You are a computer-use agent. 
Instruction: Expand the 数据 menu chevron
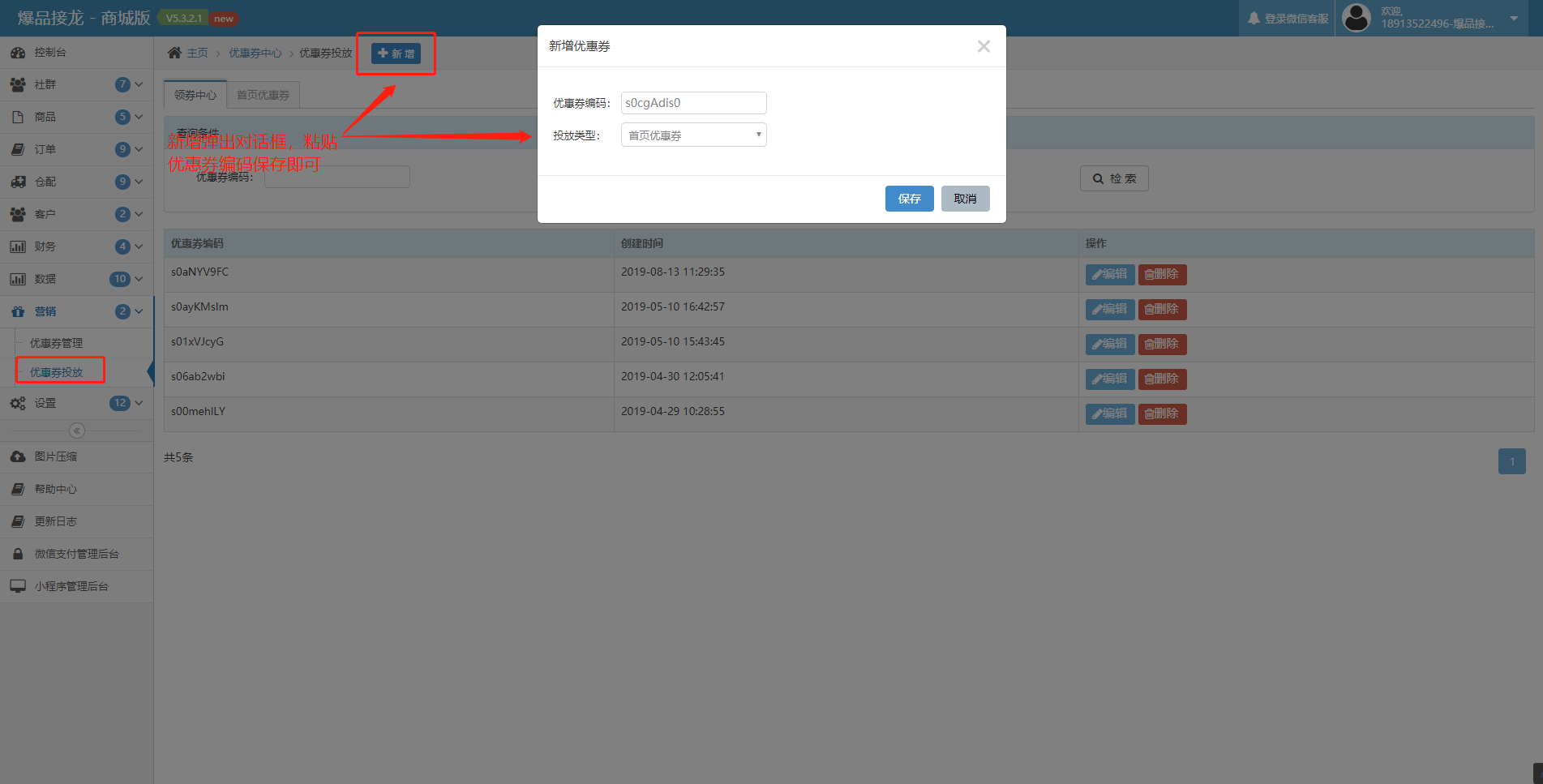click(x=139, y=279)
